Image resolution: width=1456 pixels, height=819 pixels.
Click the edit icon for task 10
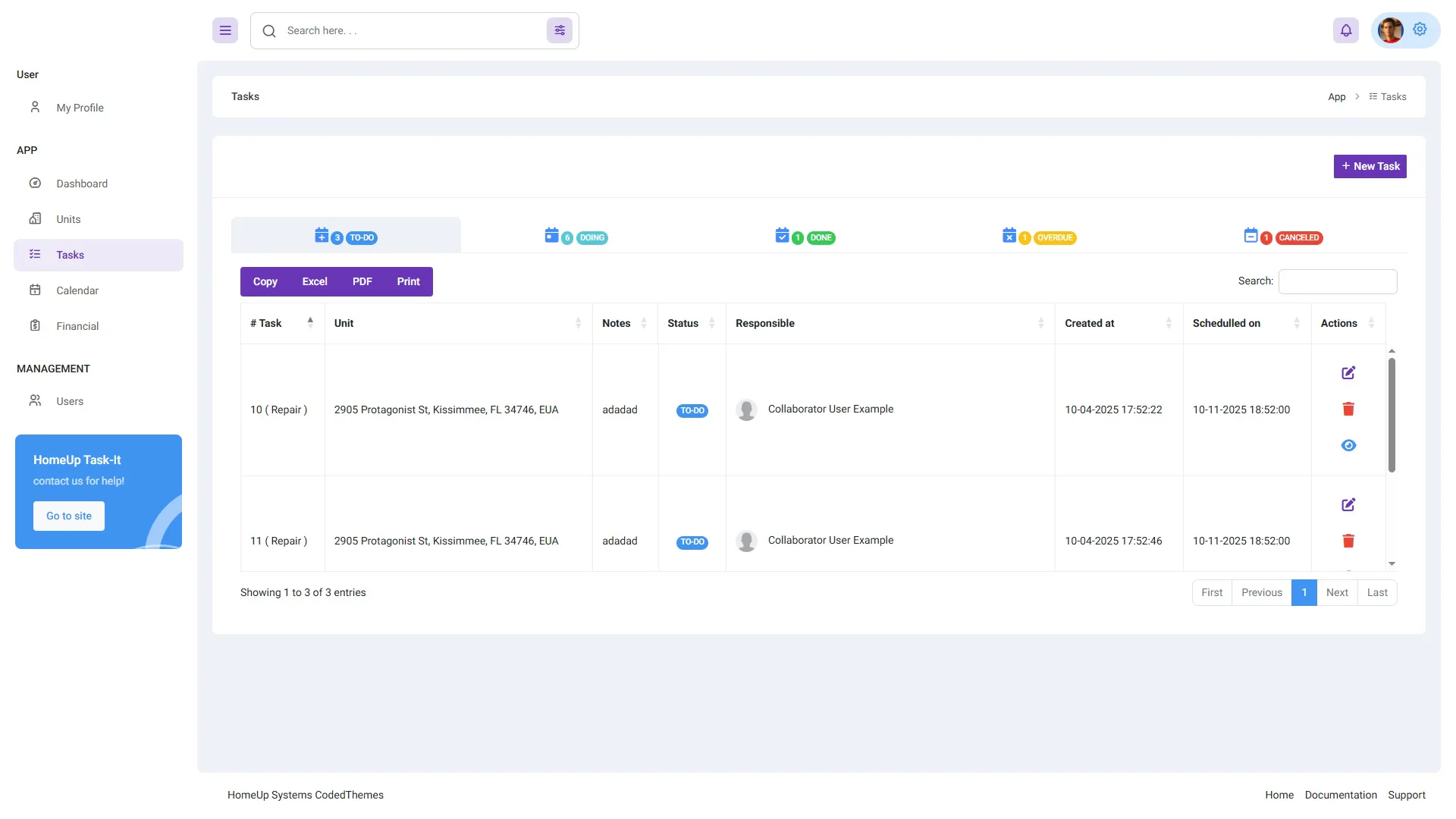[1348, 373]
